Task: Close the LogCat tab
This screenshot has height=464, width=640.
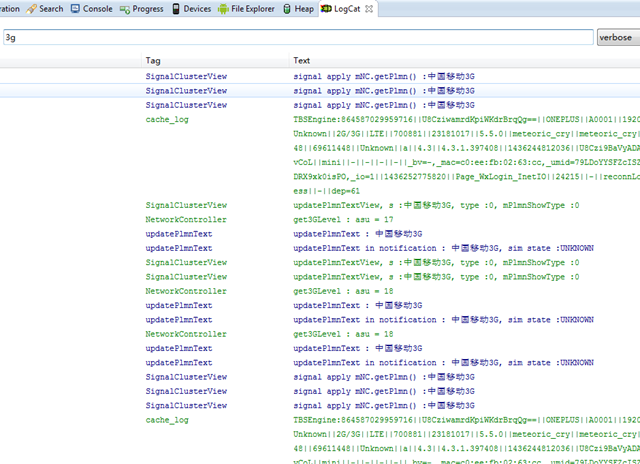Action: [x=368, y=9]
